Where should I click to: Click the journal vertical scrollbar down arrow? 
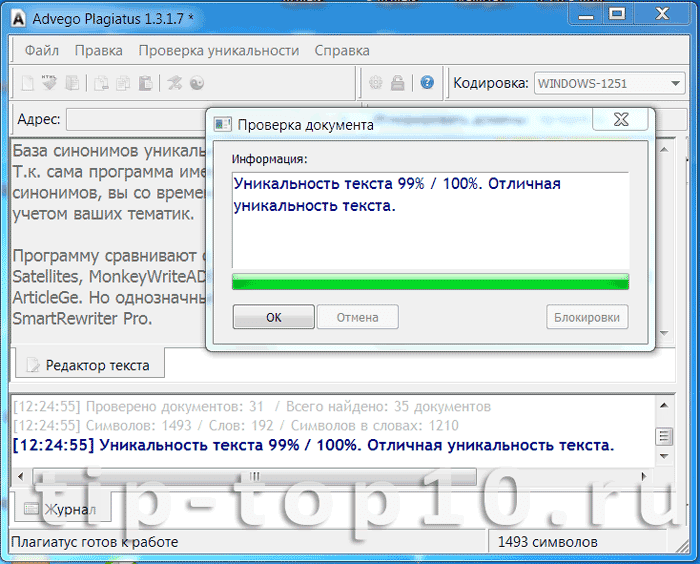pyautogui.click(x=664, y=456)
